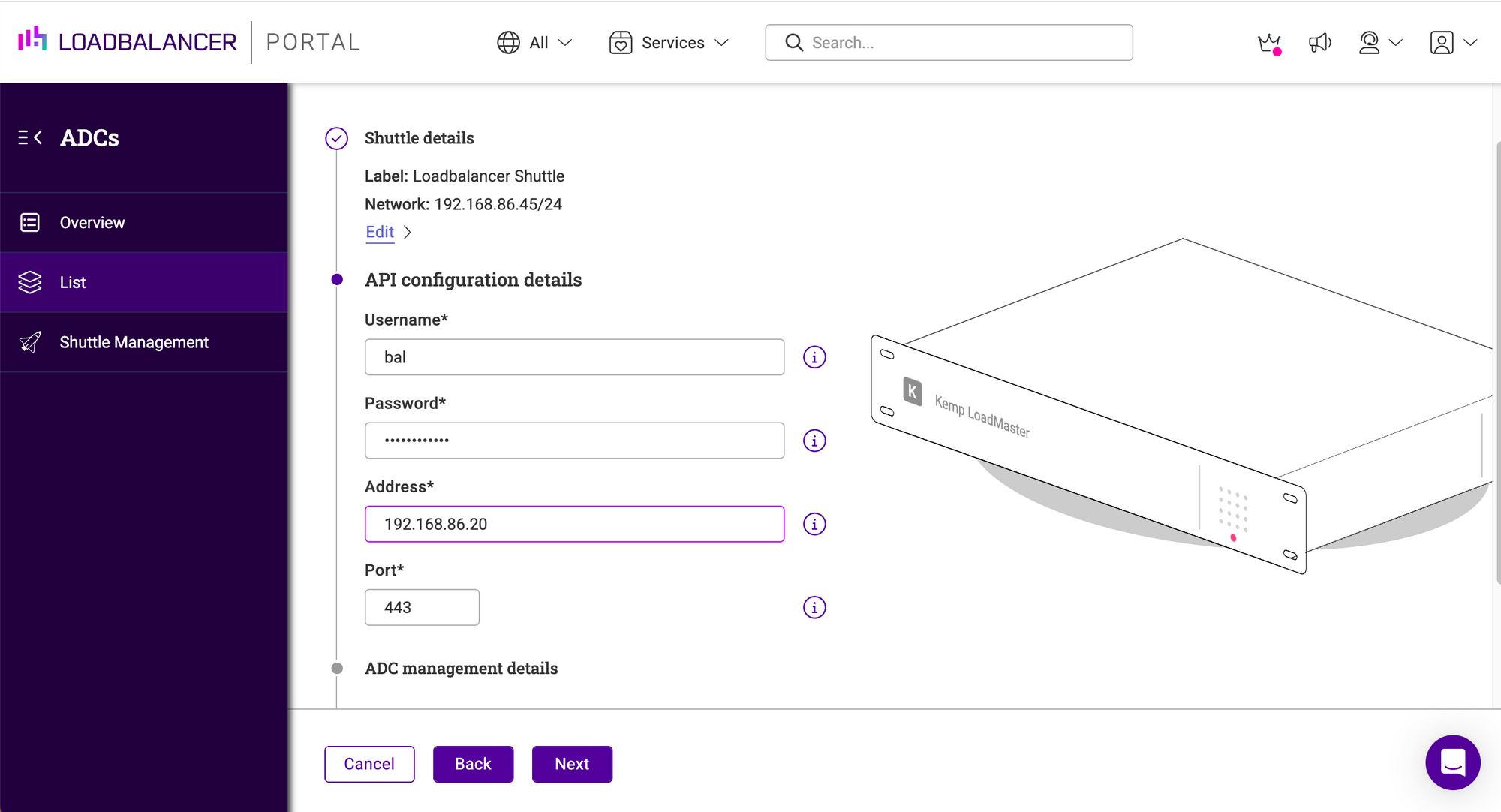This screenshot has width=1501, height=812.
Task: Expand the user profile dropdown
Action: click(1451, 41)
